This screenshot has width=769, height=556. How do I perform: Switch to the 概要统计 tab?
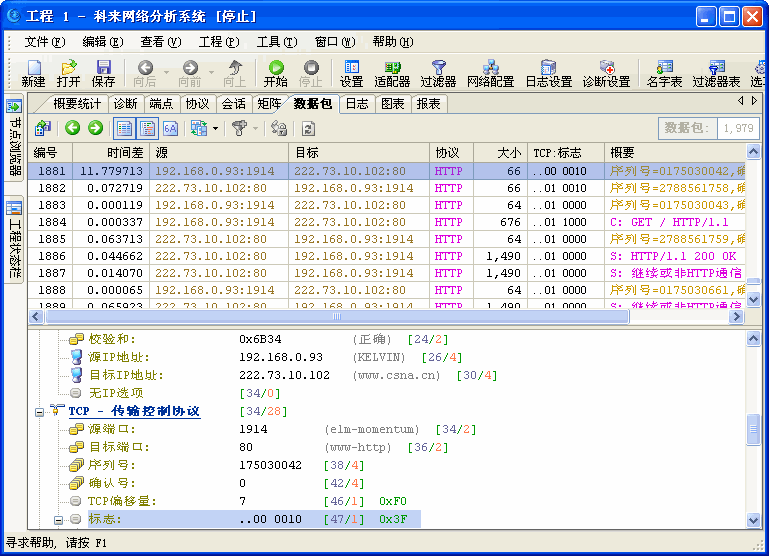pos(78,104)
